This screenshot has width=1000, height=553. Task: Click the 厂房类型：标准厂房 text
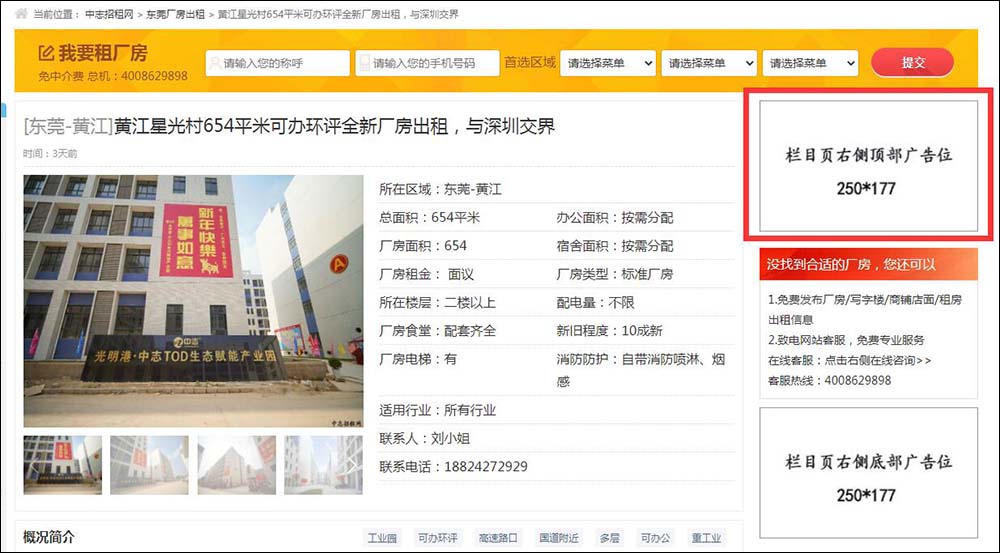(x=615, y=274)
